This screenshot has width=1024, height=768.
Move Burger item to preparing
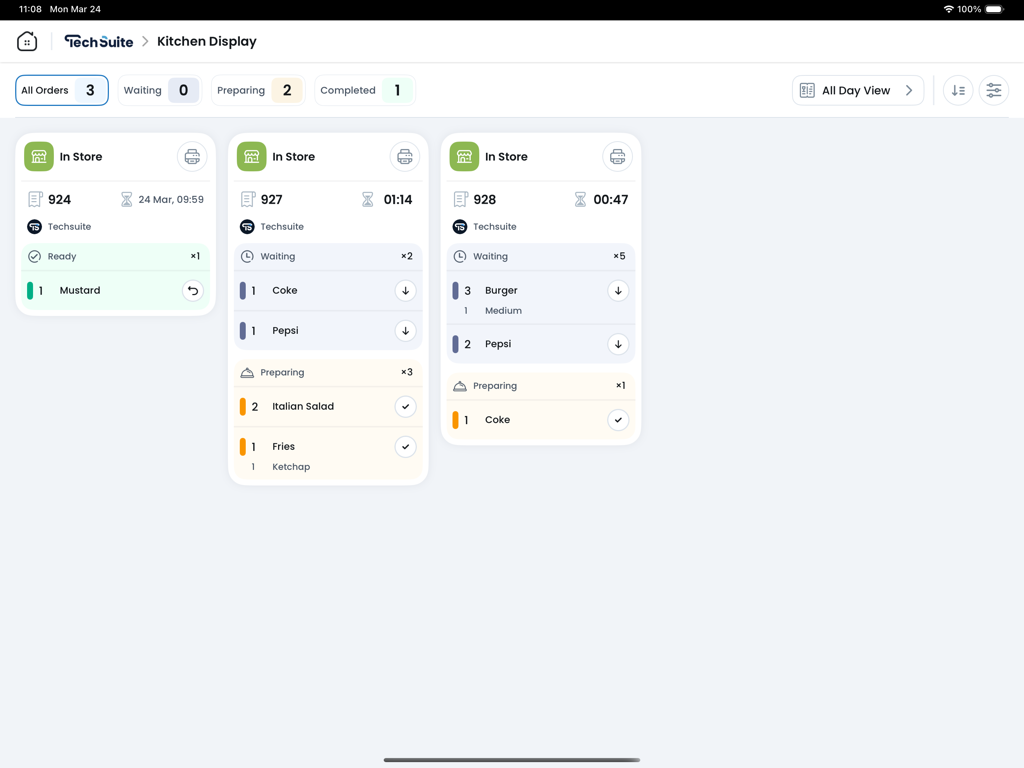618,291
